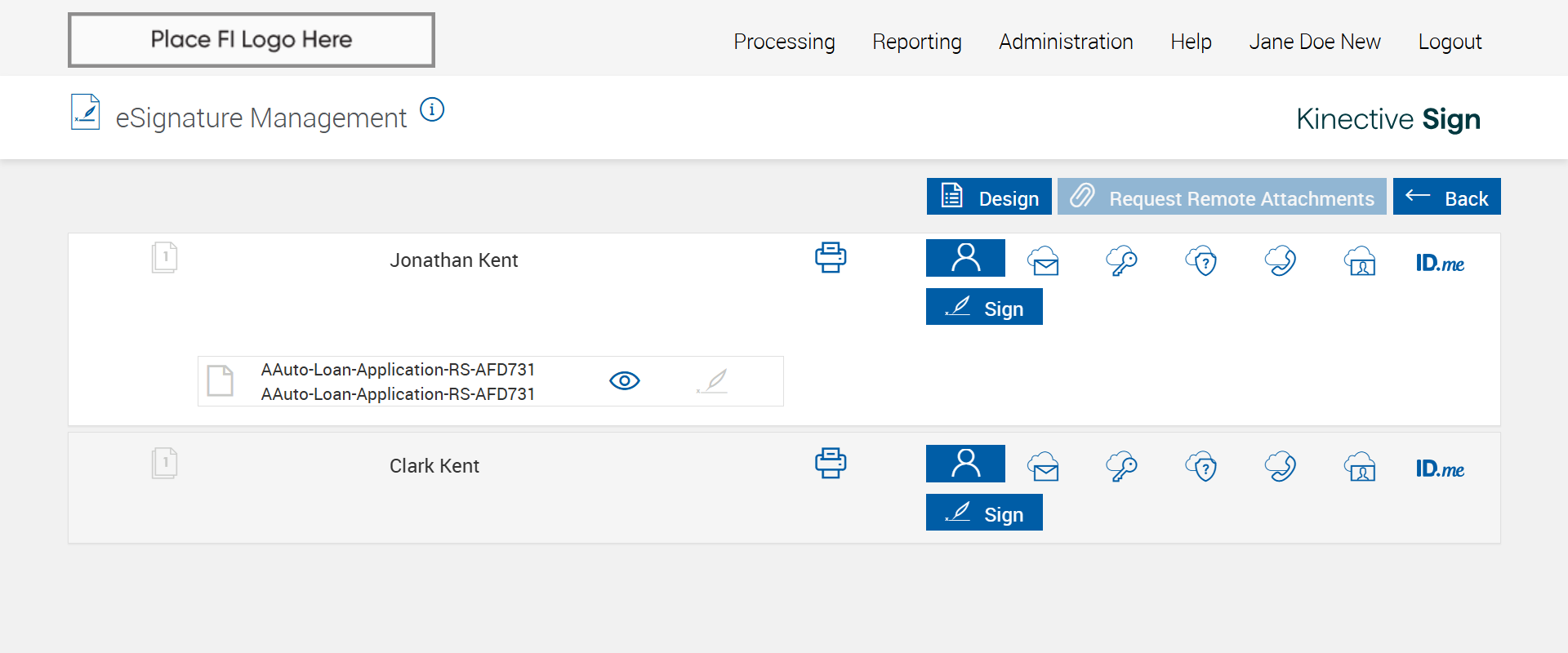Select email authentication icon for Jonathan Kent
Screen dimensions: 1568x653
point(1044,261)
